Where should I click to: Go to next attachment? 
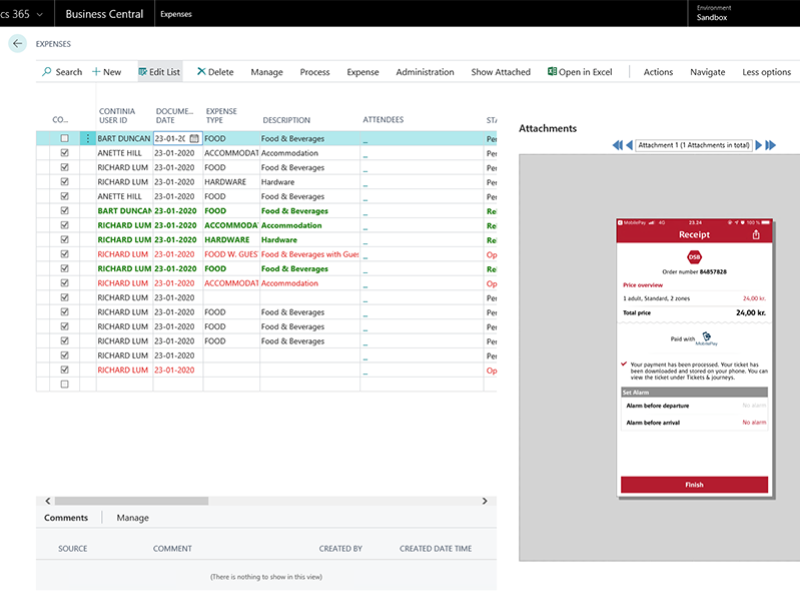pos(759,145)
